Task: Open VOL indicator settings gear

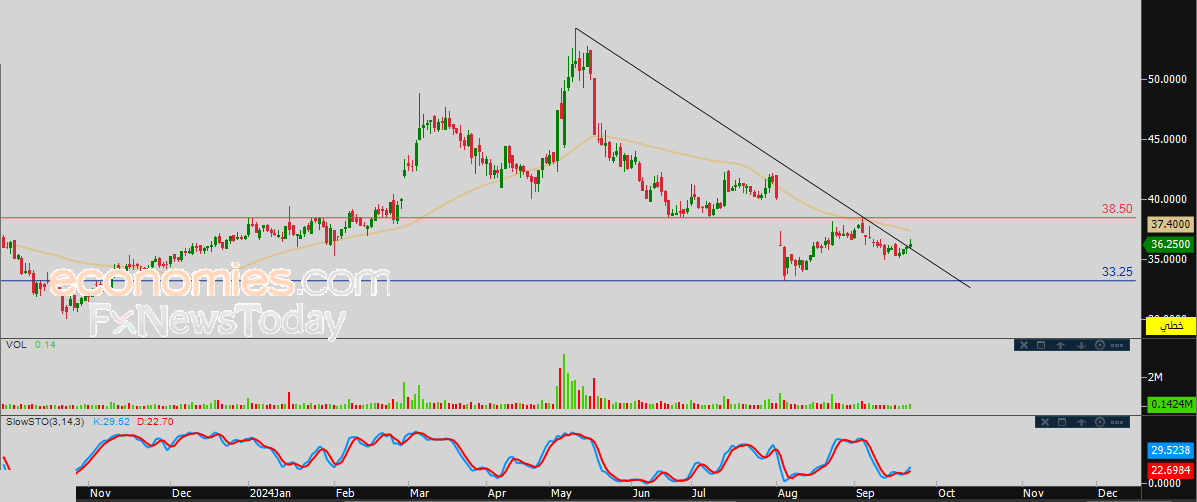Action: (x=1100, y=345)
